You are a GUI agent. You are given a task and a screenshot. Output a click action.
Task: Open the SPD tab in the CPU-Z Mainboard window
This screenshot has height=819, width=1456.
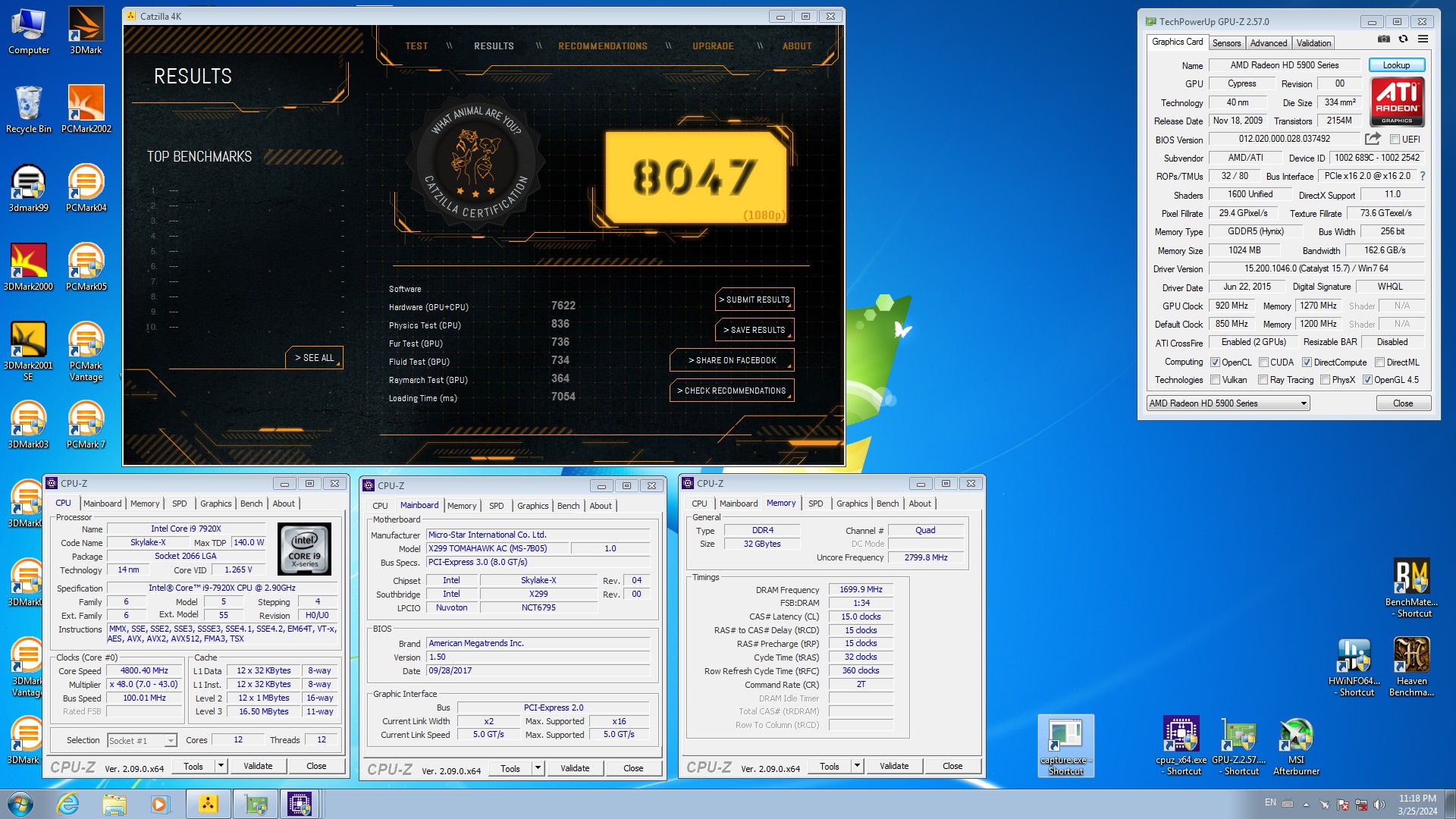(496, 506)
